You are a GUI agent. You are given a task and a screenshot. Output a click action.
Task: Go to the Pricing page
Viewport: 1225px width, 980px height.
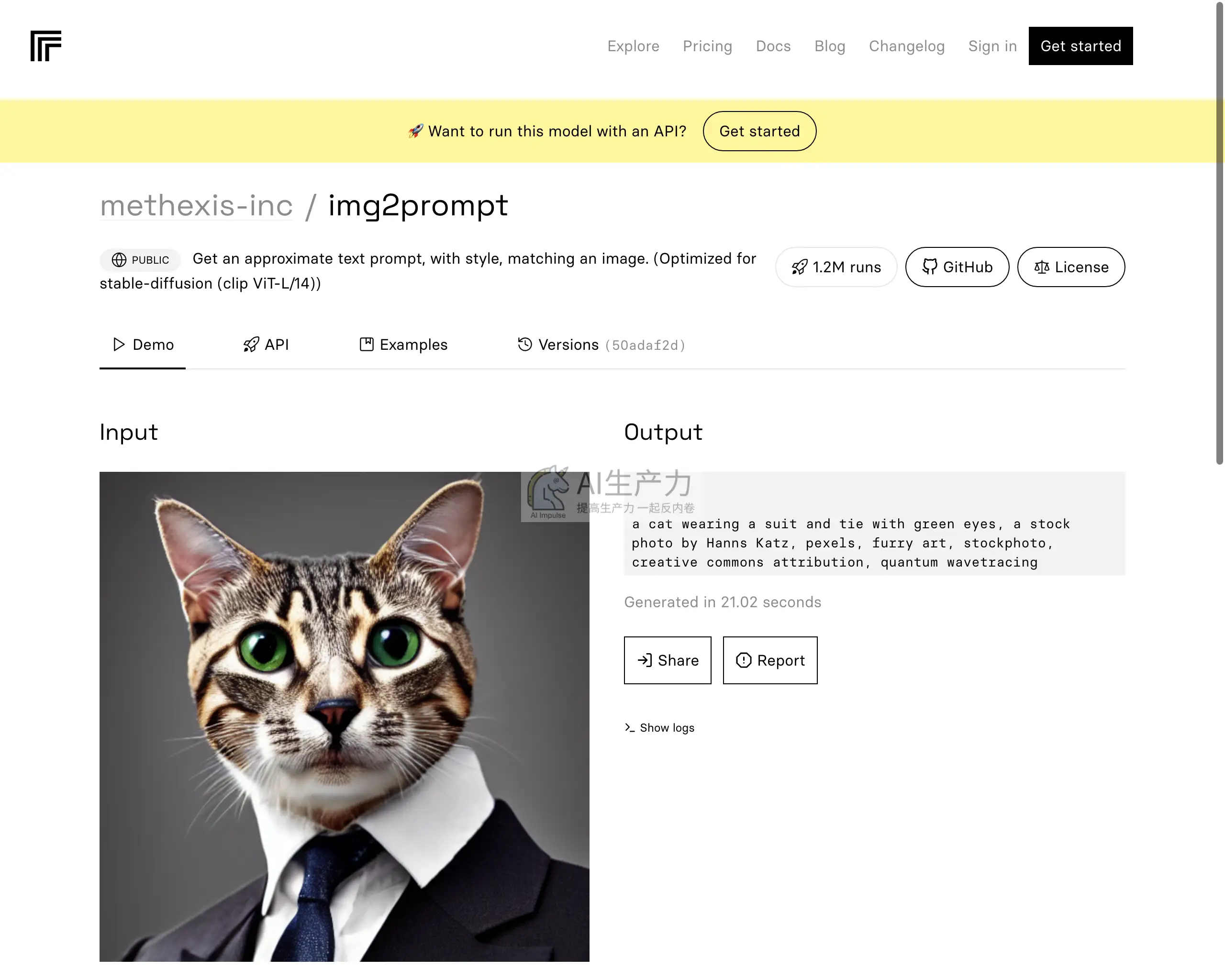coord(707,46)
